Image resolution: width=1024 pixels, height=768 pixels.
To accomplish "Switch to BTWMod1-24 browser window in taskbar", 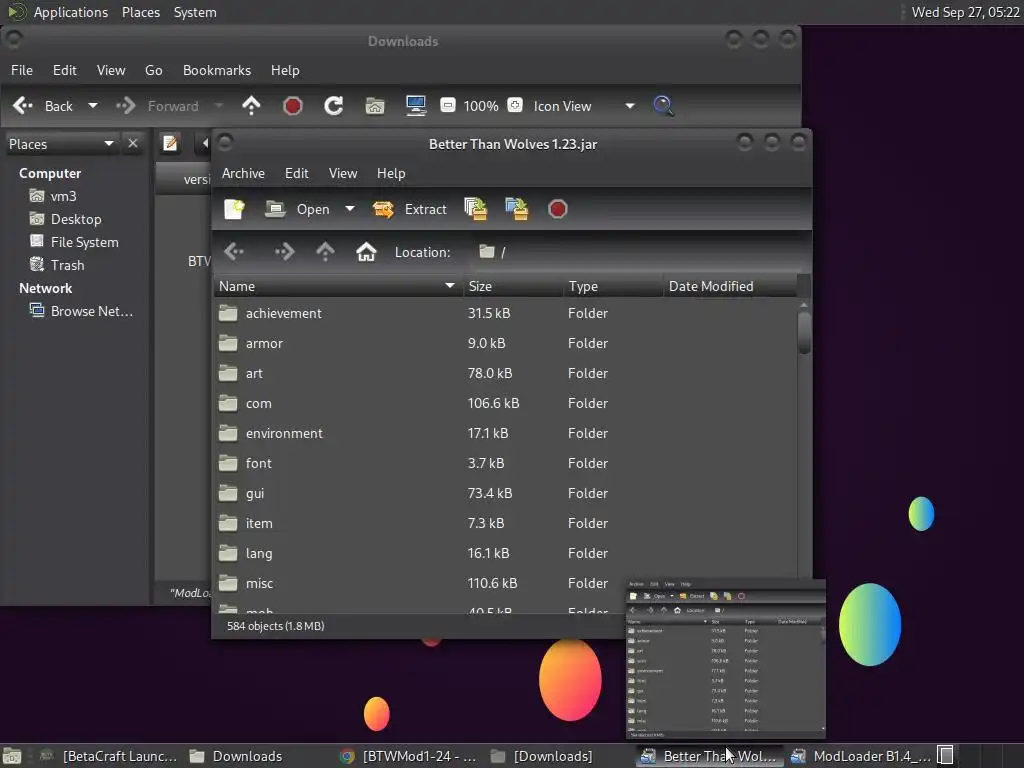I will (408, 756).
